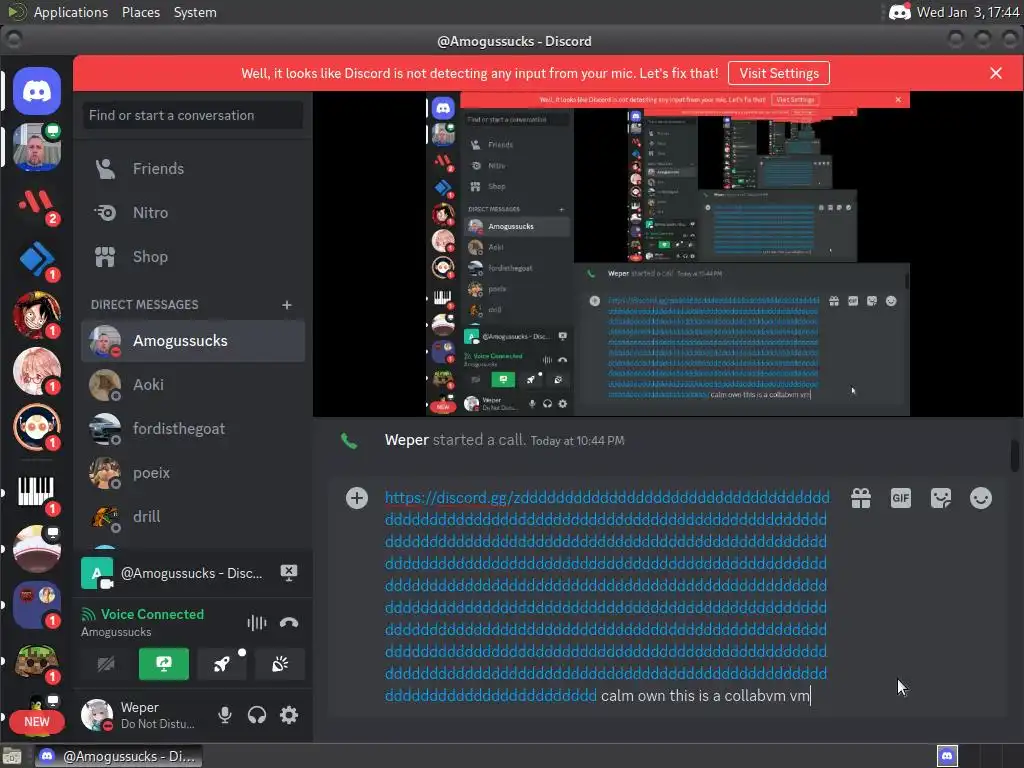This screenshot has width=1024, height=768.
Task: Open the fordisthegoat direct message
Action: tap(193, 429)
